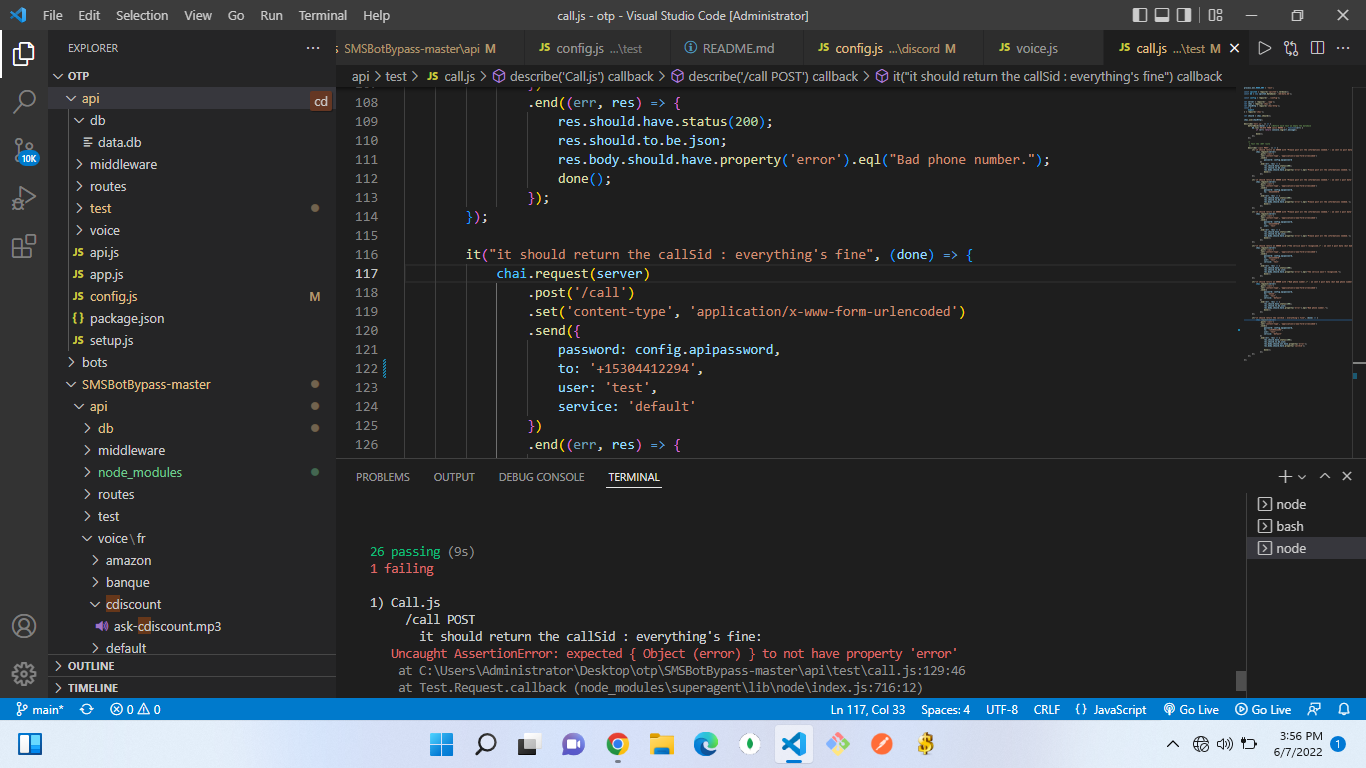This screenshot has height=768, width=1366.
Task: Change encoding UTF-8 in status bar
Action: pos(1002,709)
